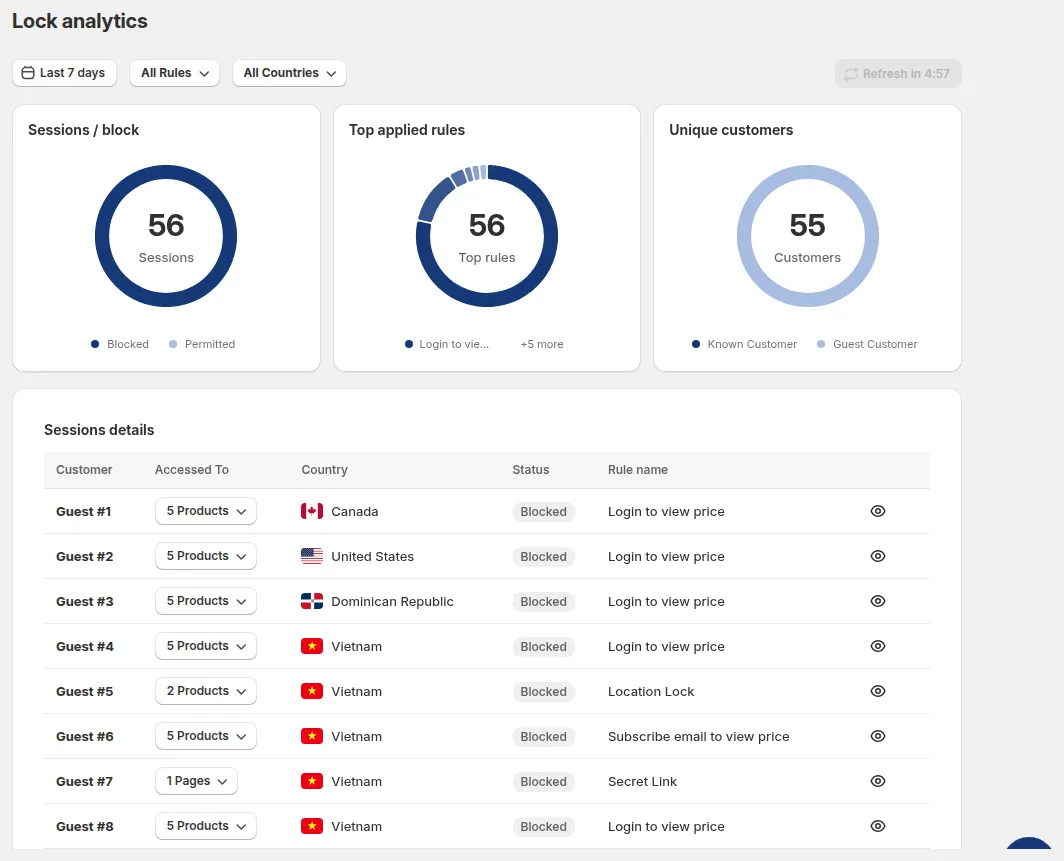Screen dimensions: 1064x861
Task: Expand 5 Products dropdown for Guest #4
Action: pyautogui.click(x=206, y=646)
